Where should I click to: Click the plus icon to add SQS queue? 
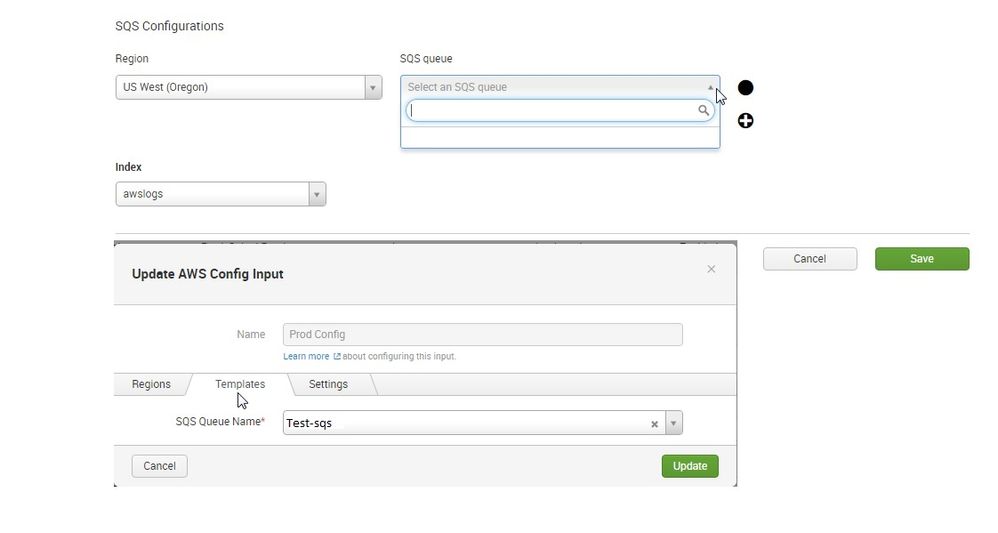tap(745, 121)
